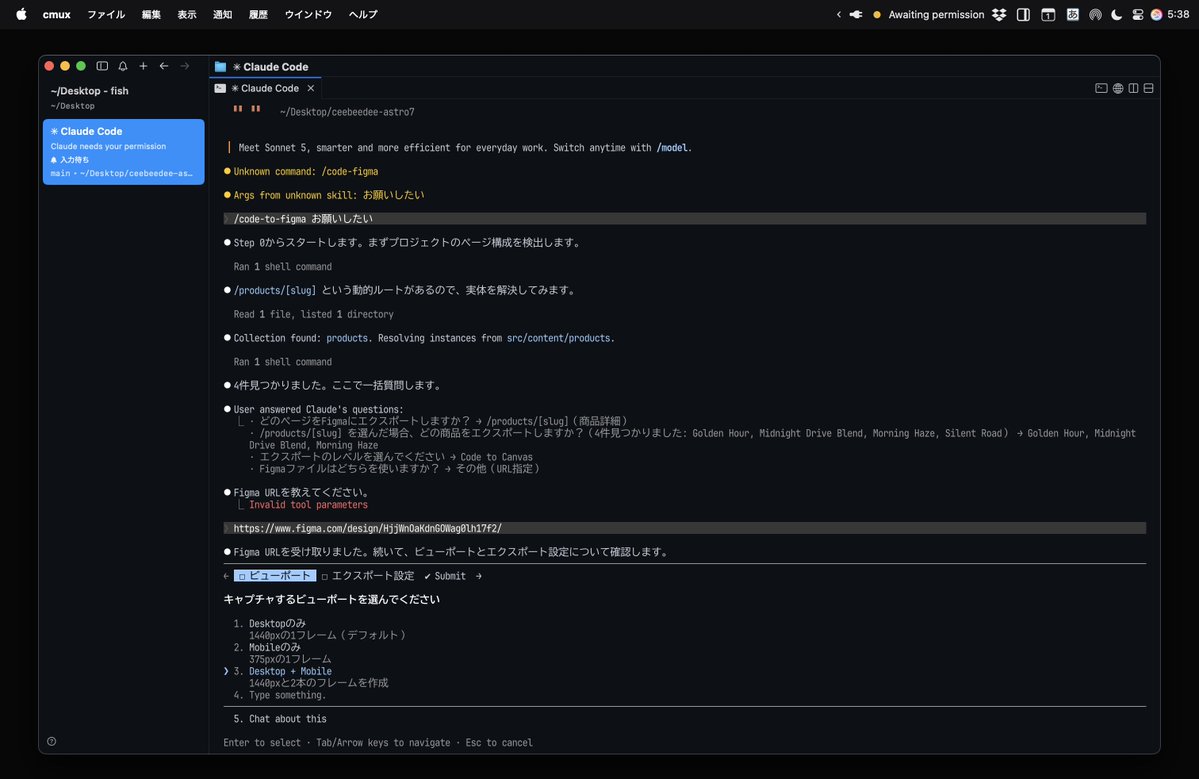
Task: Click the src/content/products path link
Action: pyautogui.click(x=558, y=338)
